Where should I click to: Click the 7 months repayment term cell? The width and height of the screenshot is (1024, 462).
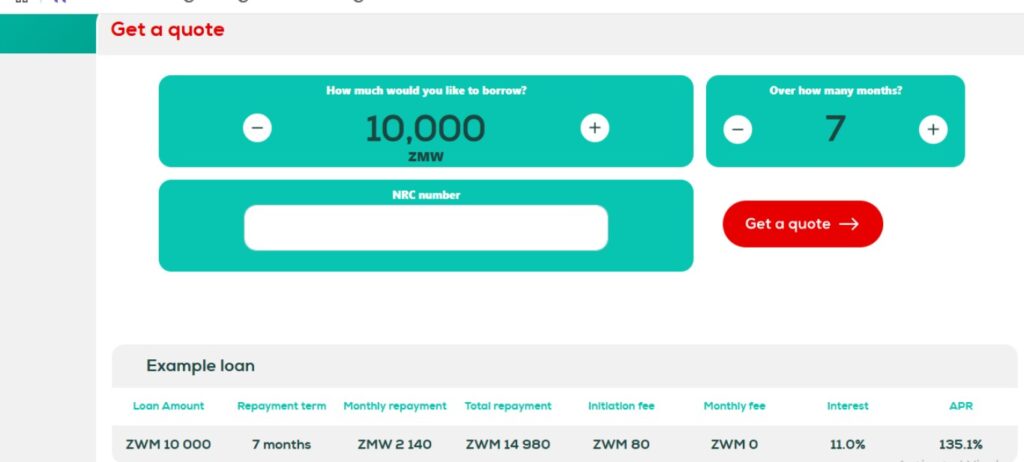point(281,444)
